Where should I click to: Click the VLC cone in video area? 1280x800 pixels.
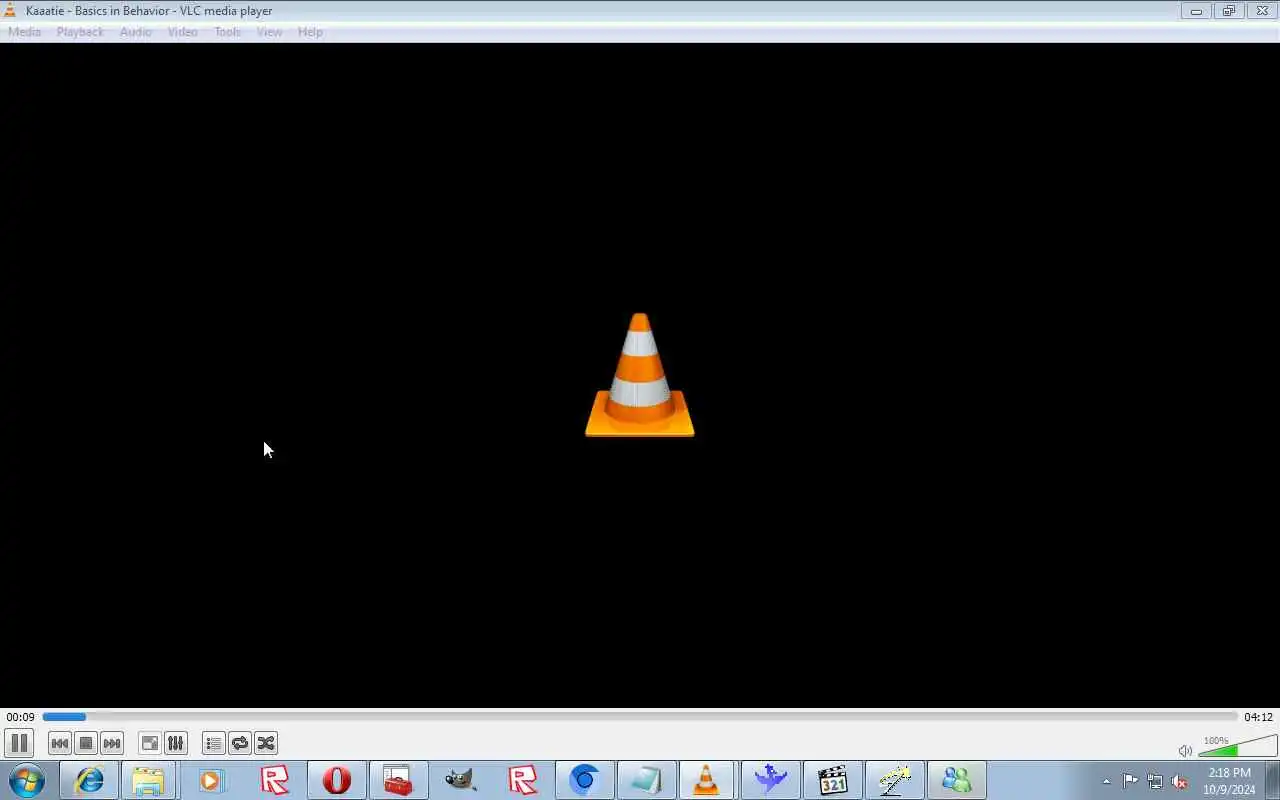point(640,375)
